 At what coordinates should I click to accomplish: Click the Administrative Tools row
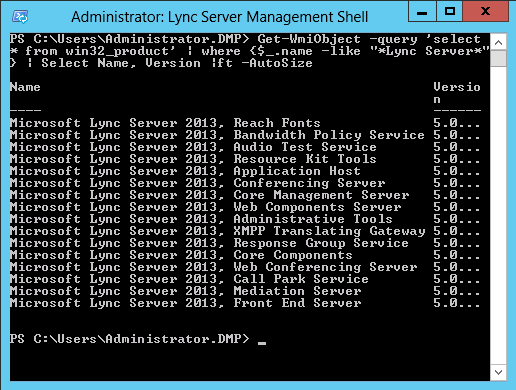pos(245,219)
